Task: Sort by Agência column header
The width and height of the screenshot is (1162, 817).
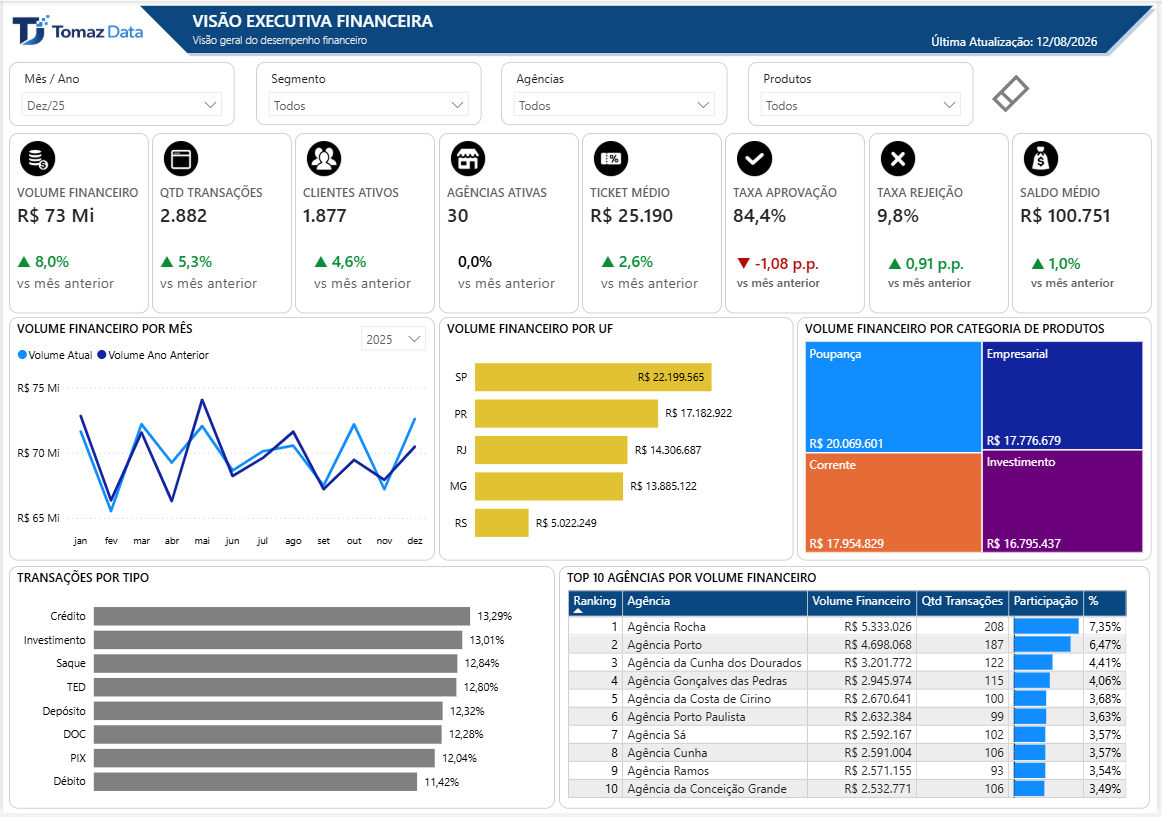Action: point(714,602)
